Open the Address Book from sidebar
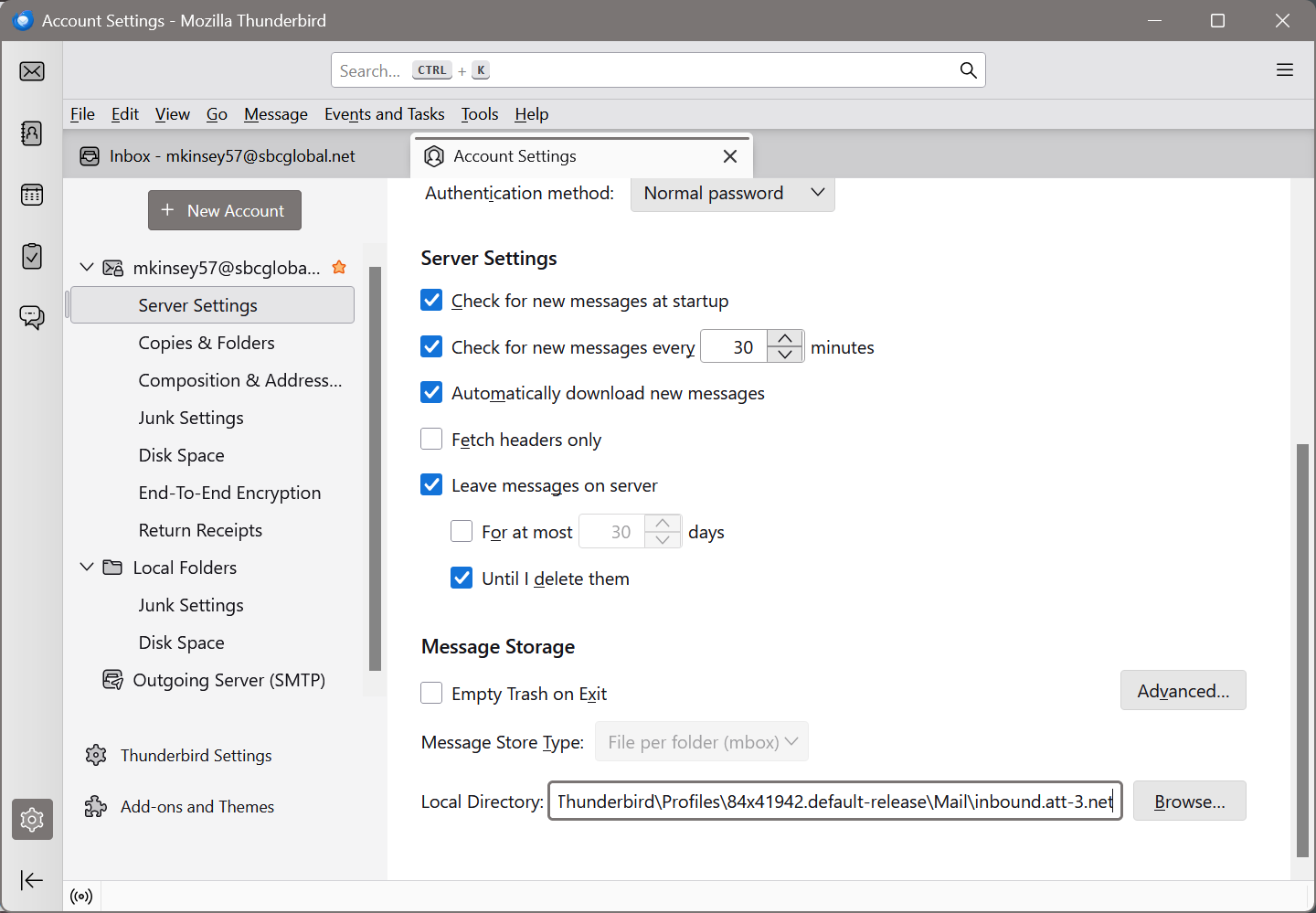 coord(32,133)
